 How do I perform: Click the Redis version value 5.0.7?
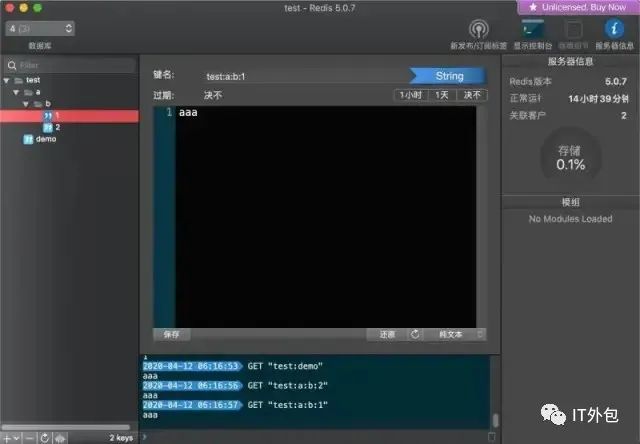[616, 82]
